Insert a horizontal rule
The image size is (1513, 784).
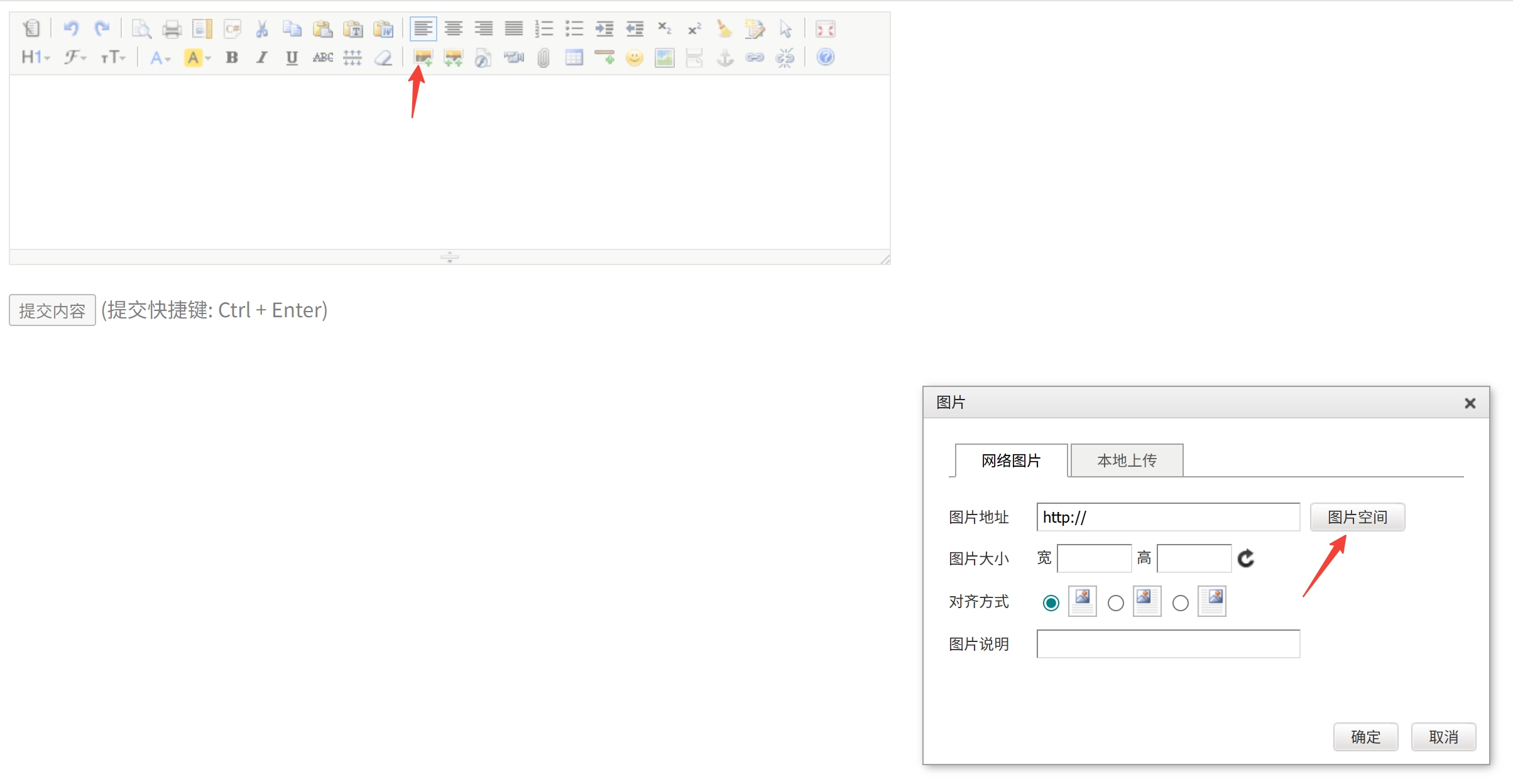604,58
